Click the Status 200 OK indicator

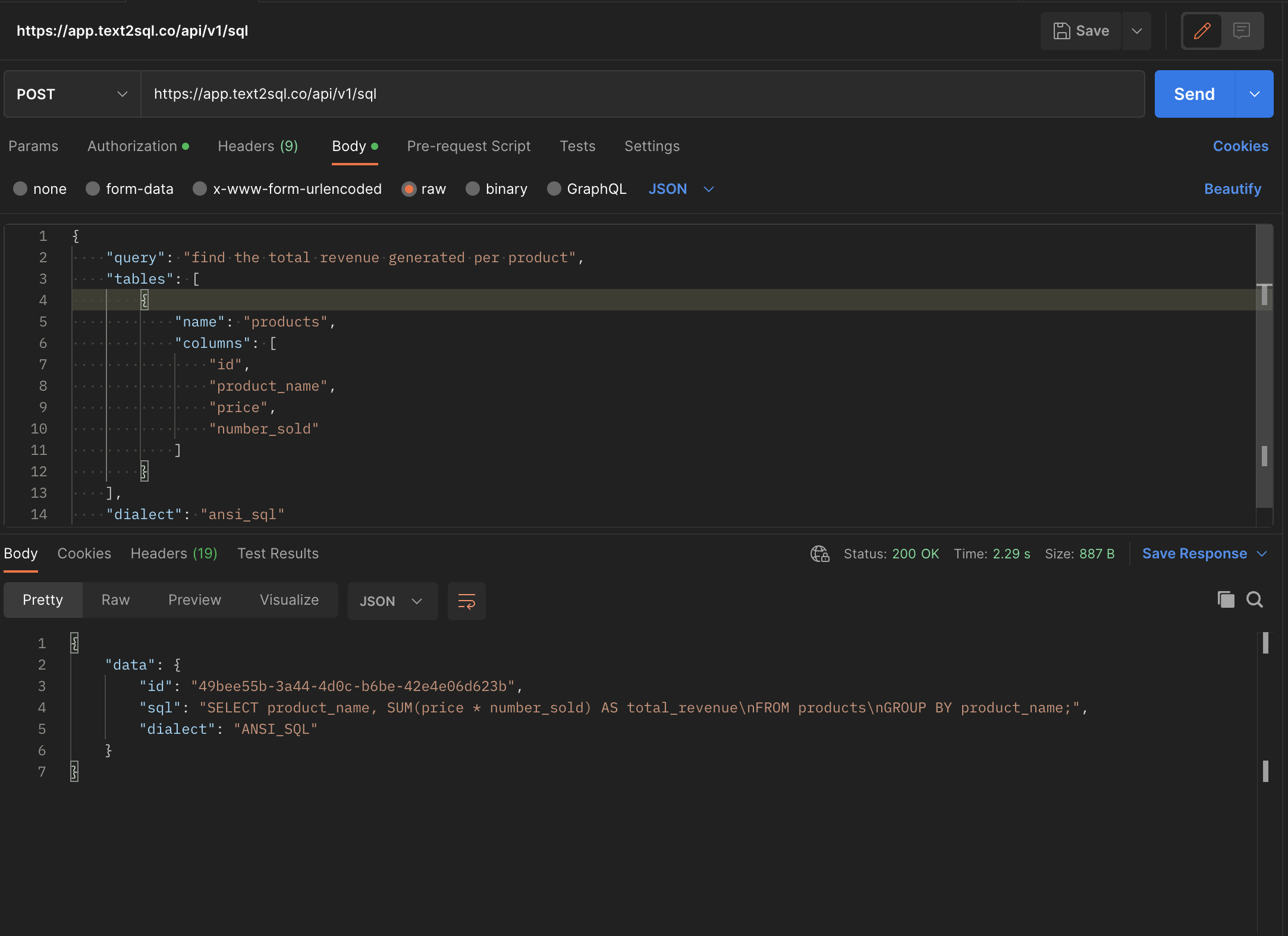(891, 554)
